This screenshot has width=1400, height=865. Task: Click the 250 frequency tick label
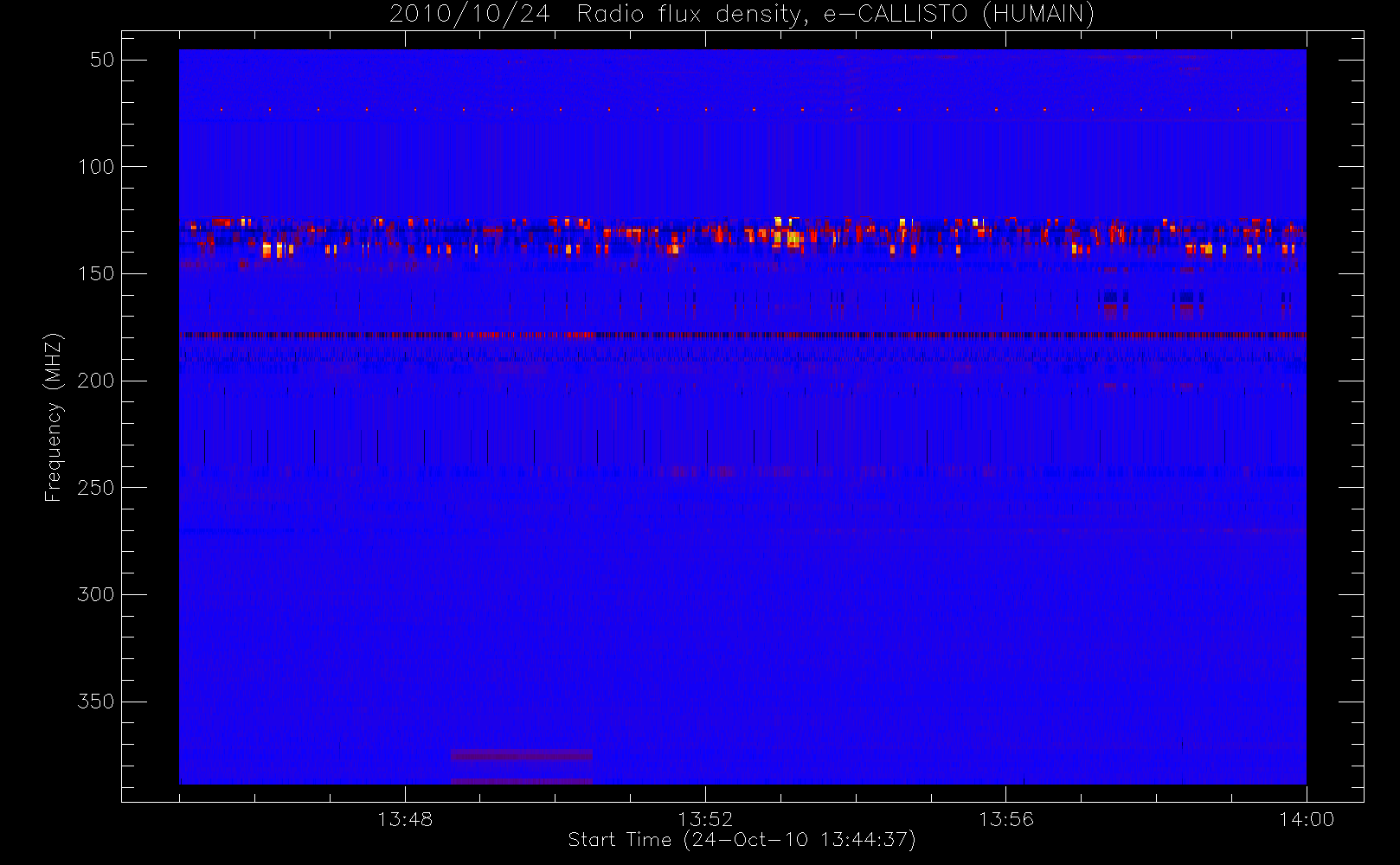pos(96,488)
